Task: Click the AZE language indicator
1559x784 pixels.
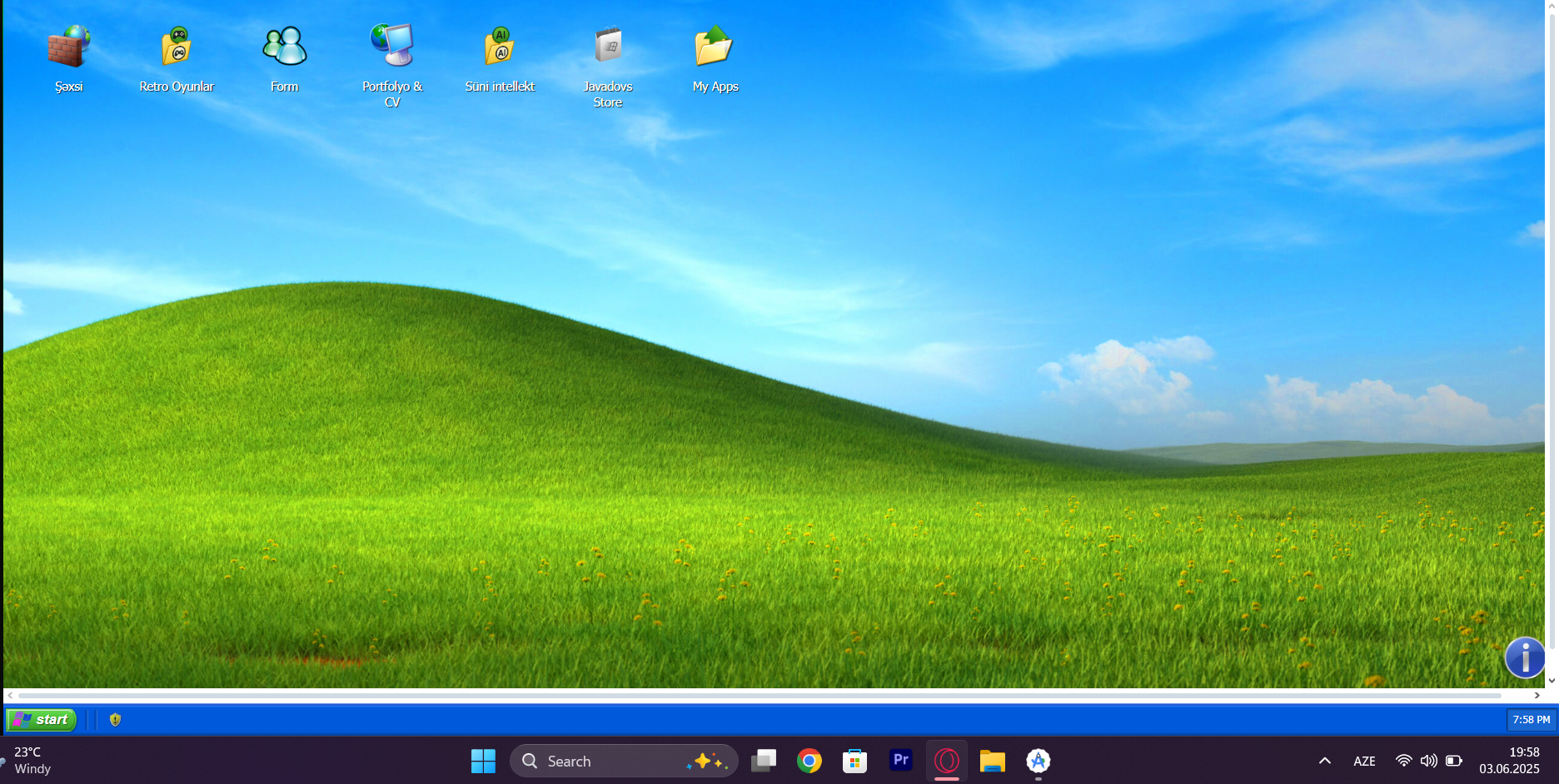Action: coord(1364,761)
